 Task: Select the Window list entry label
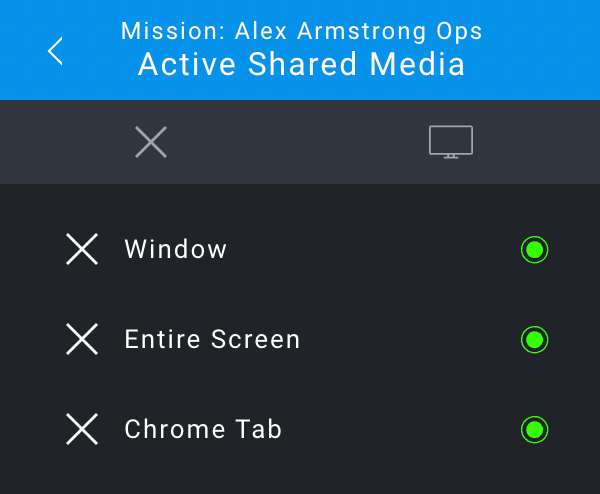176,249
